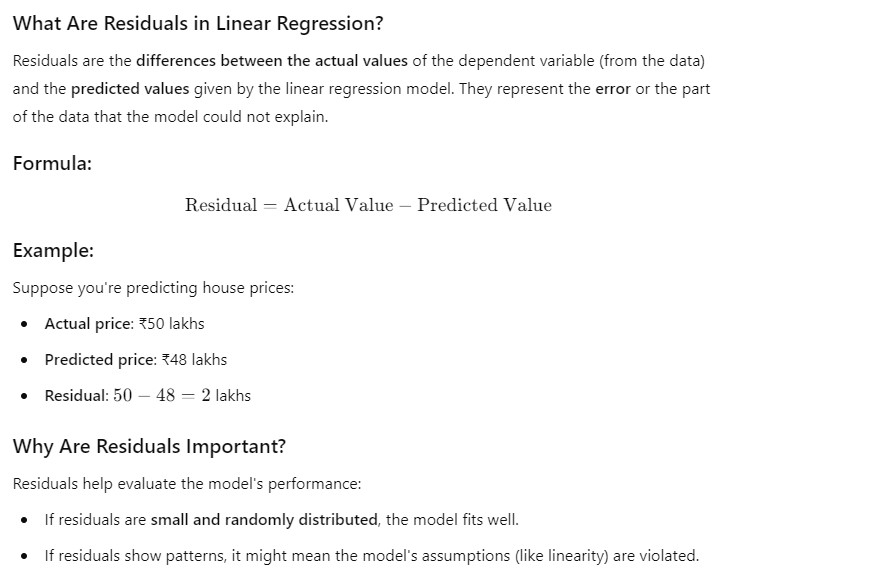Image resolution: width=879 pixels, height=580 pixels.
Task: Click the sentence "Suppose you're predicting house prices:"
Action: pyautogui.click(x=153, y=288)
